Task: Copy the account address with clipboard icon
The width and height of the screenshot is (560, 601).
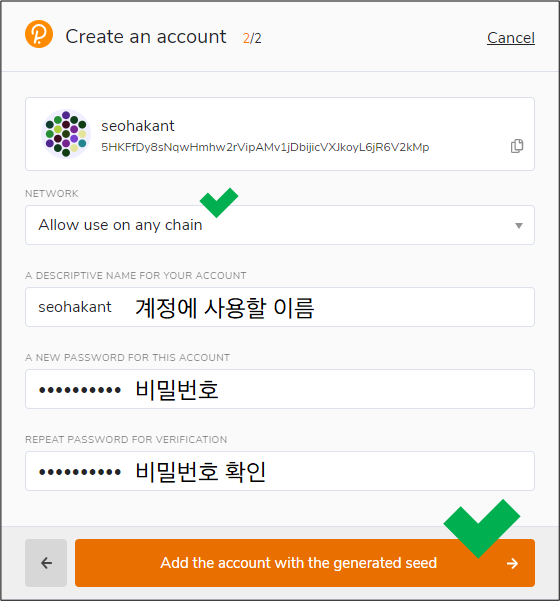Action: point(517,146)
